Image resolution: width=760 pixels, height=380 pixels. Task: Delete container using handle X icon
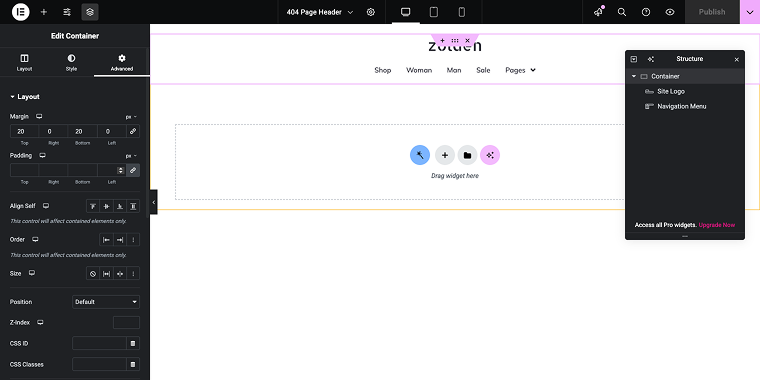coord(467,41)
